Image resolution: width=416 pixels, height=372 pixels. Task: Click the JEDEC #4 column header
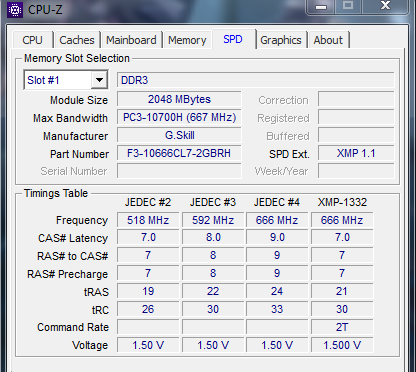coord(277,202)
